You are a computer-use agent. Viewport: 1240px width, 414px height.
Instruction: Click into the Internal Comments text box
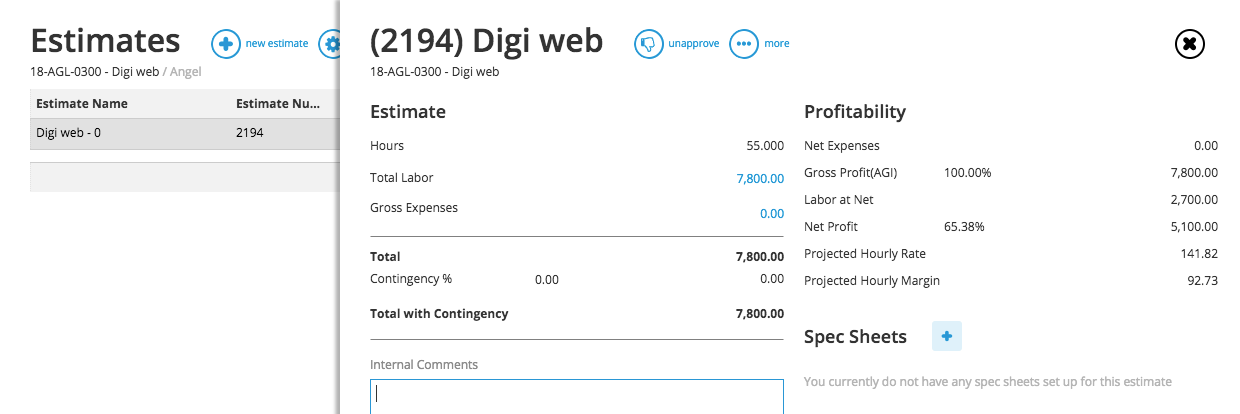pos(576,396)
